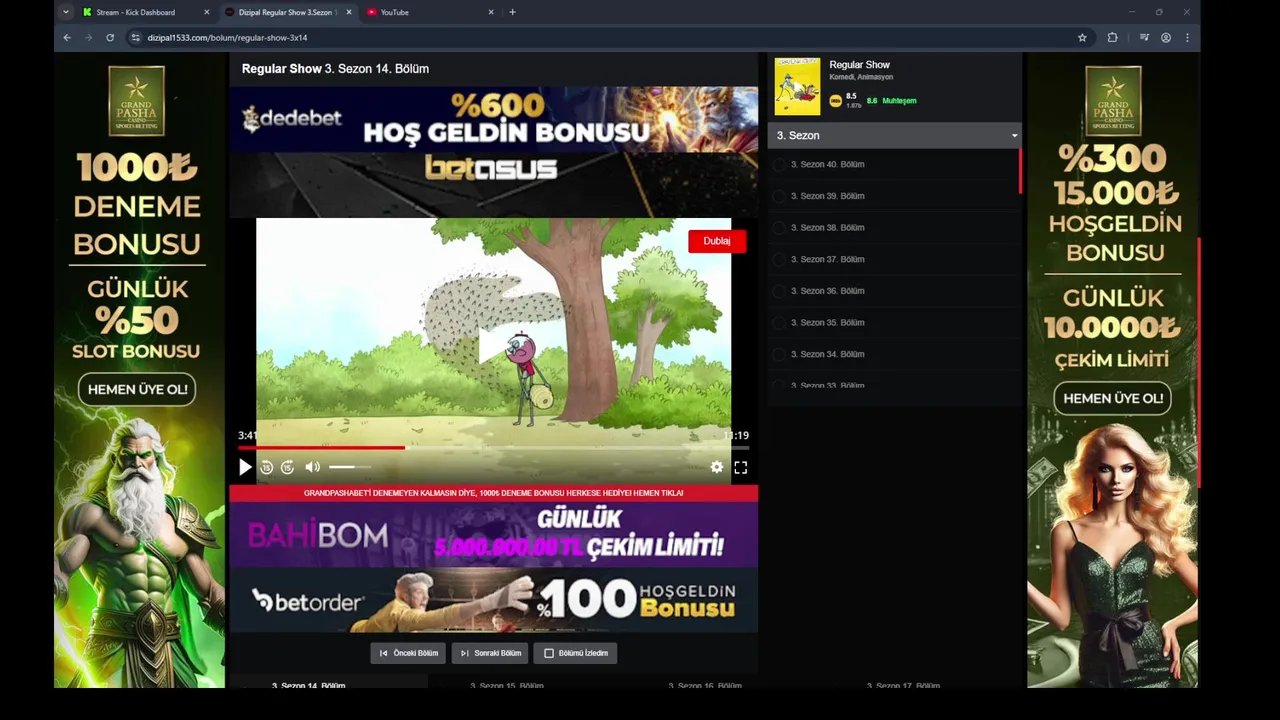Open video player settings gear
The image size is (1280, 720).
(x=716, y=467)
